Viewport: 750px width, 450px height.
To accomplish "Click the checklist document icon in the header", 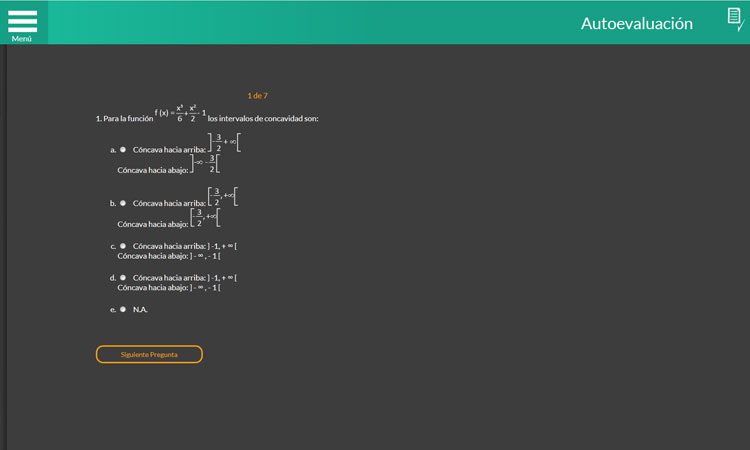I will point(733,20).
